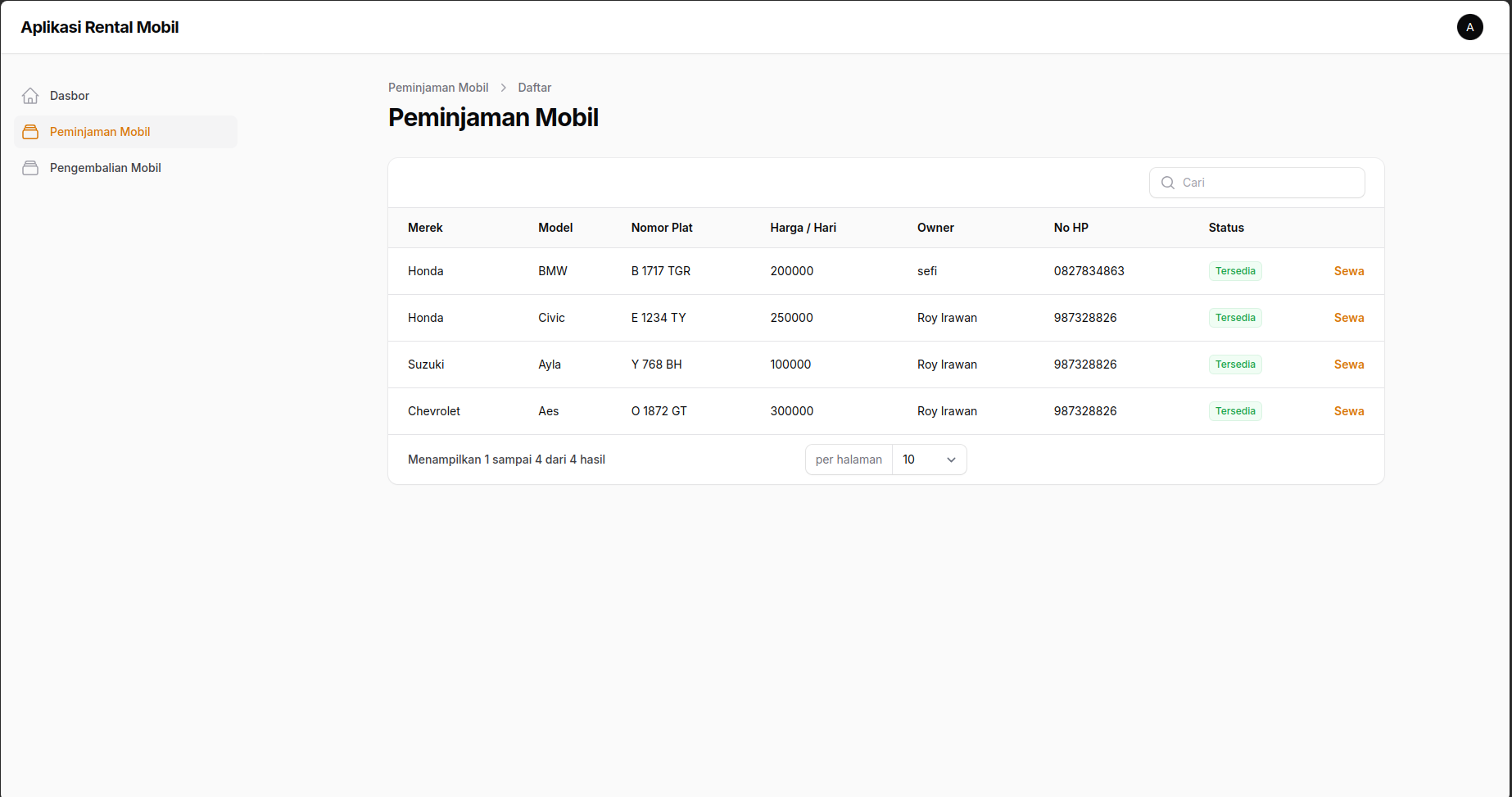The height and width of the screenshot is (797, 1512).
Task: Click Sewa on the Suzuki Ayla row
Action: click(x=1349, y=364)
